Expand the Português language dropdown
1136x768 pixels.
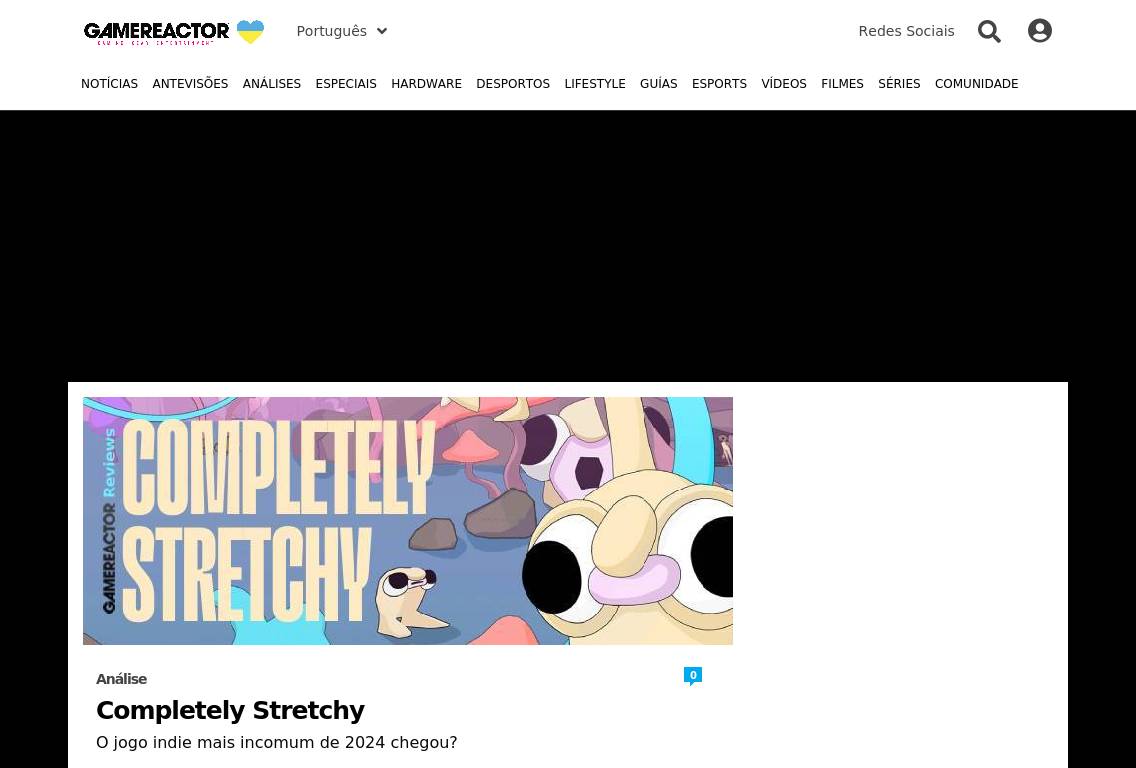pos(342,31)
